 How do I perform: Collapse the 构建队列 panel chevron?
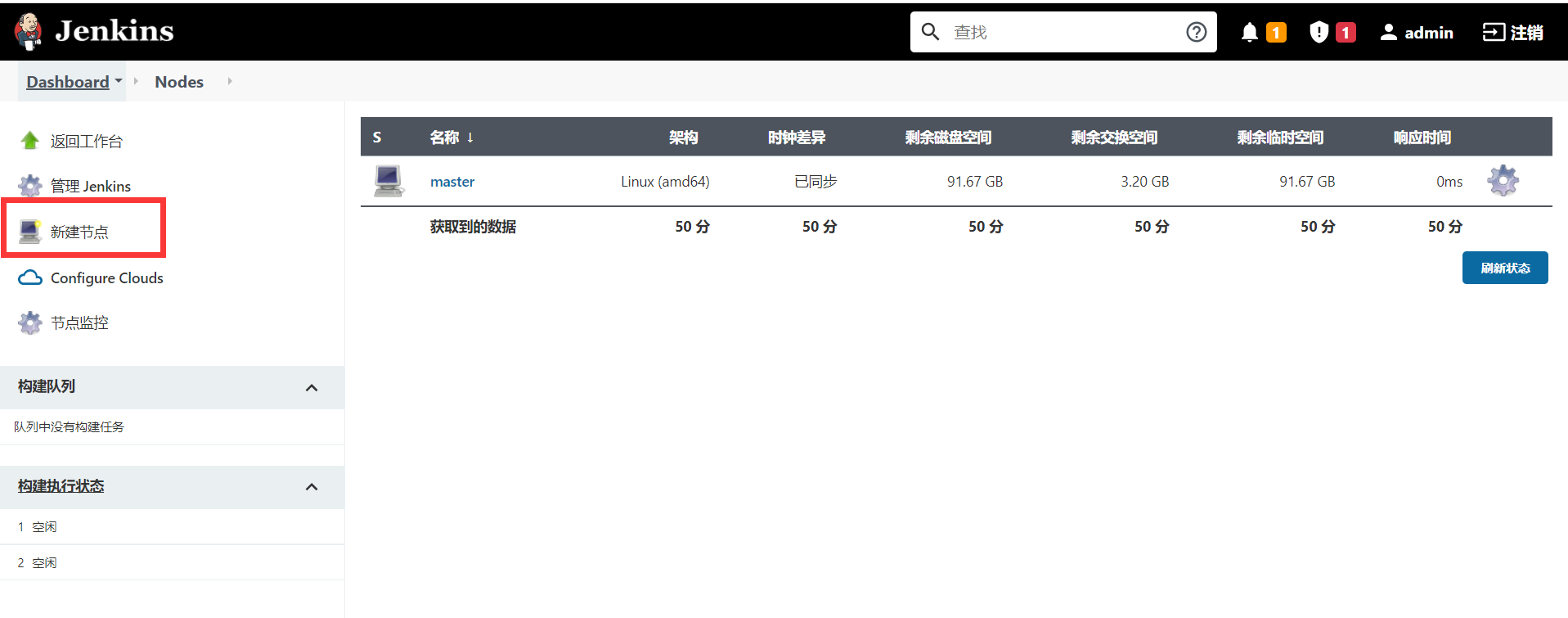(x=312, y=387)
